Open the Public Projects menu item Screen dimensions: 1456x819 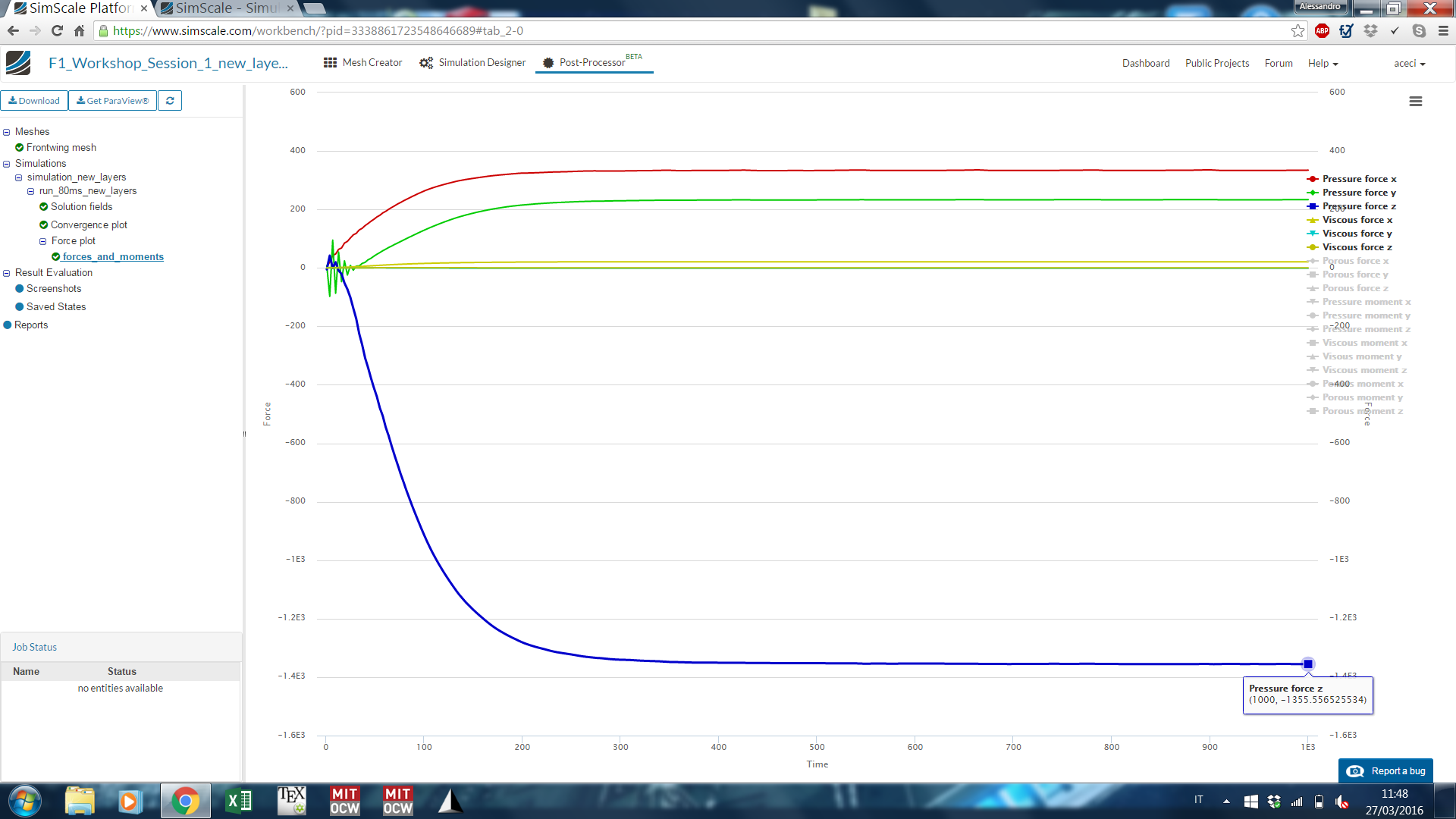tap(1216, 64)
